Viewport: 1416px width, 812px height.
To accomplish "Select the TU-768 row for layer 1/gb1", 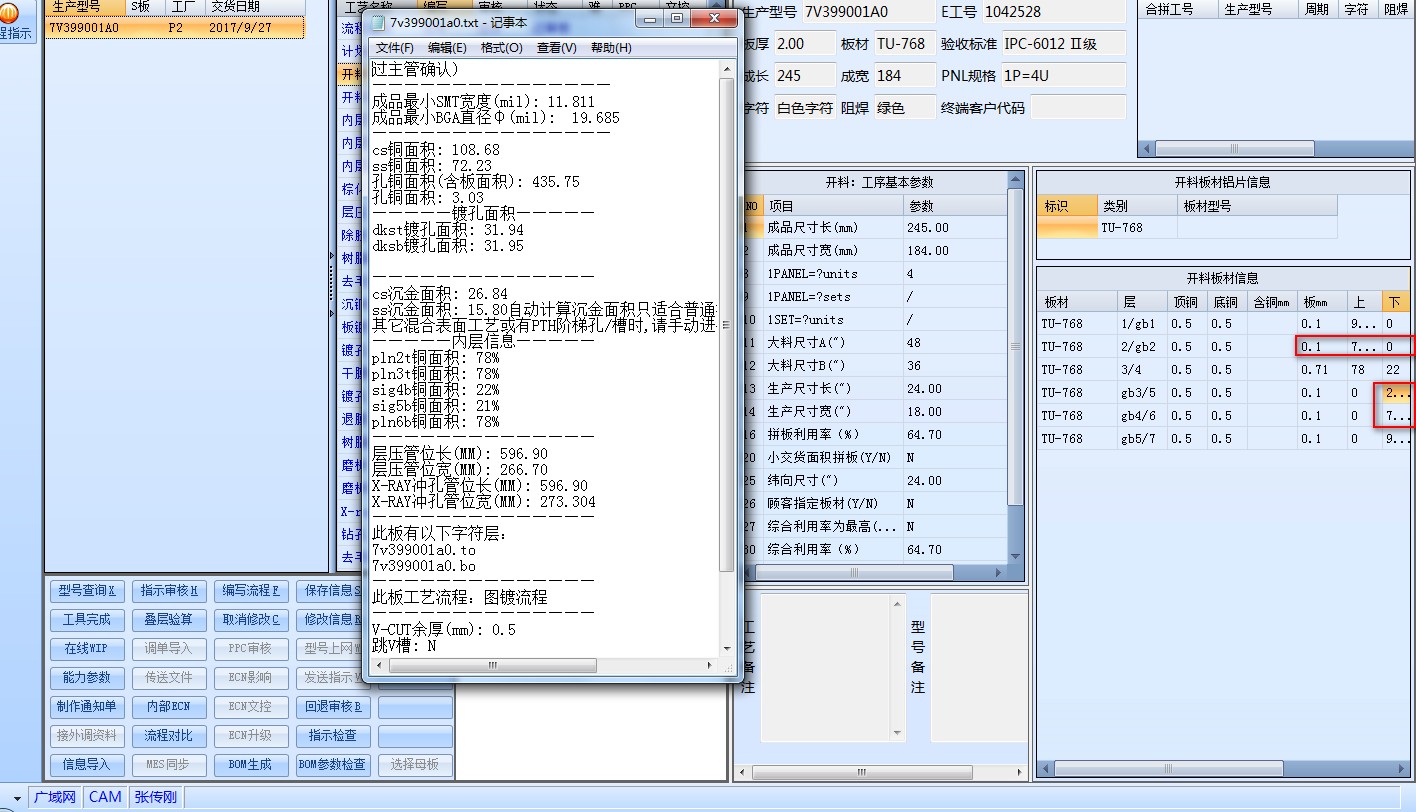I will pyautogui.click(x=1222, y=323).
